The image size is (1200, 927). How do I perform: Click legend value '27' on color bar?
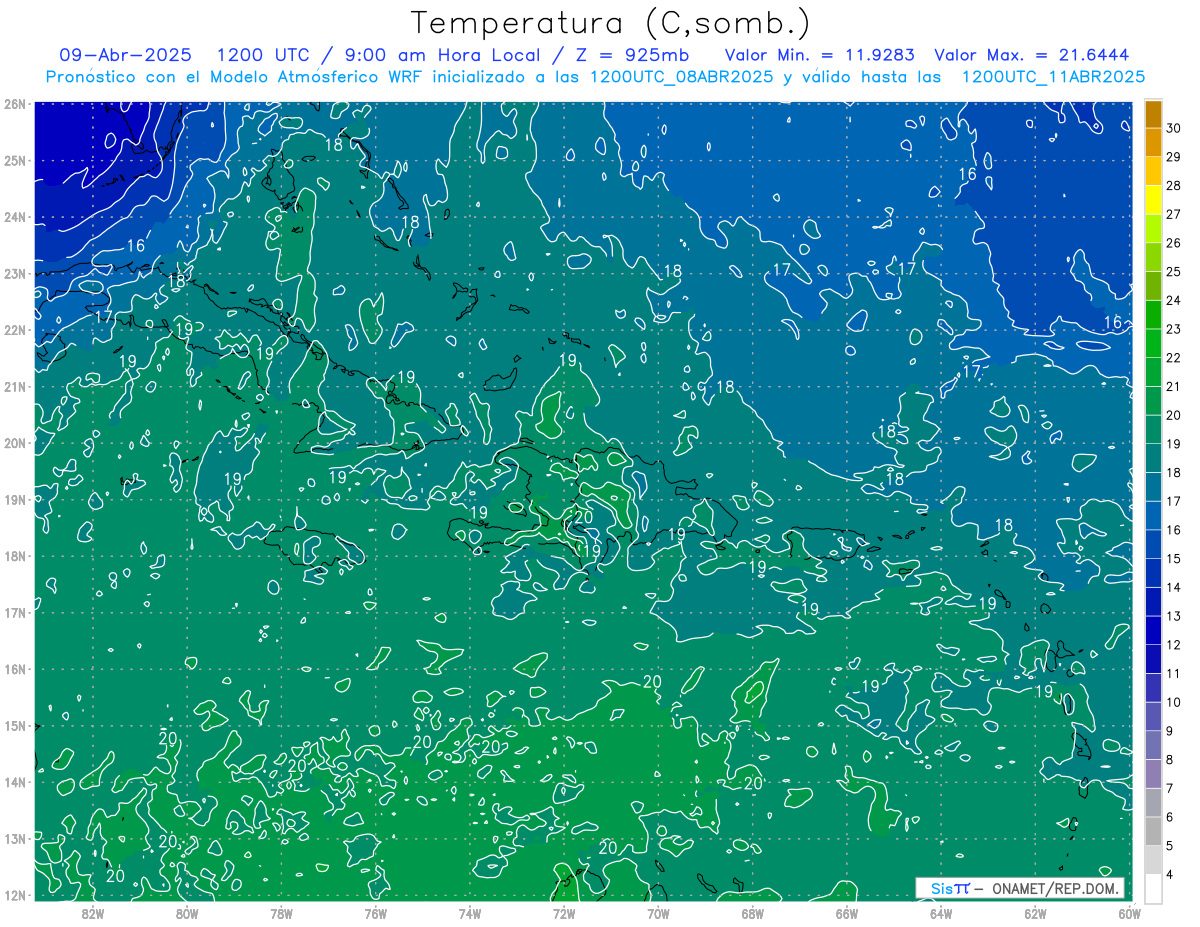tap(1174, 214)
